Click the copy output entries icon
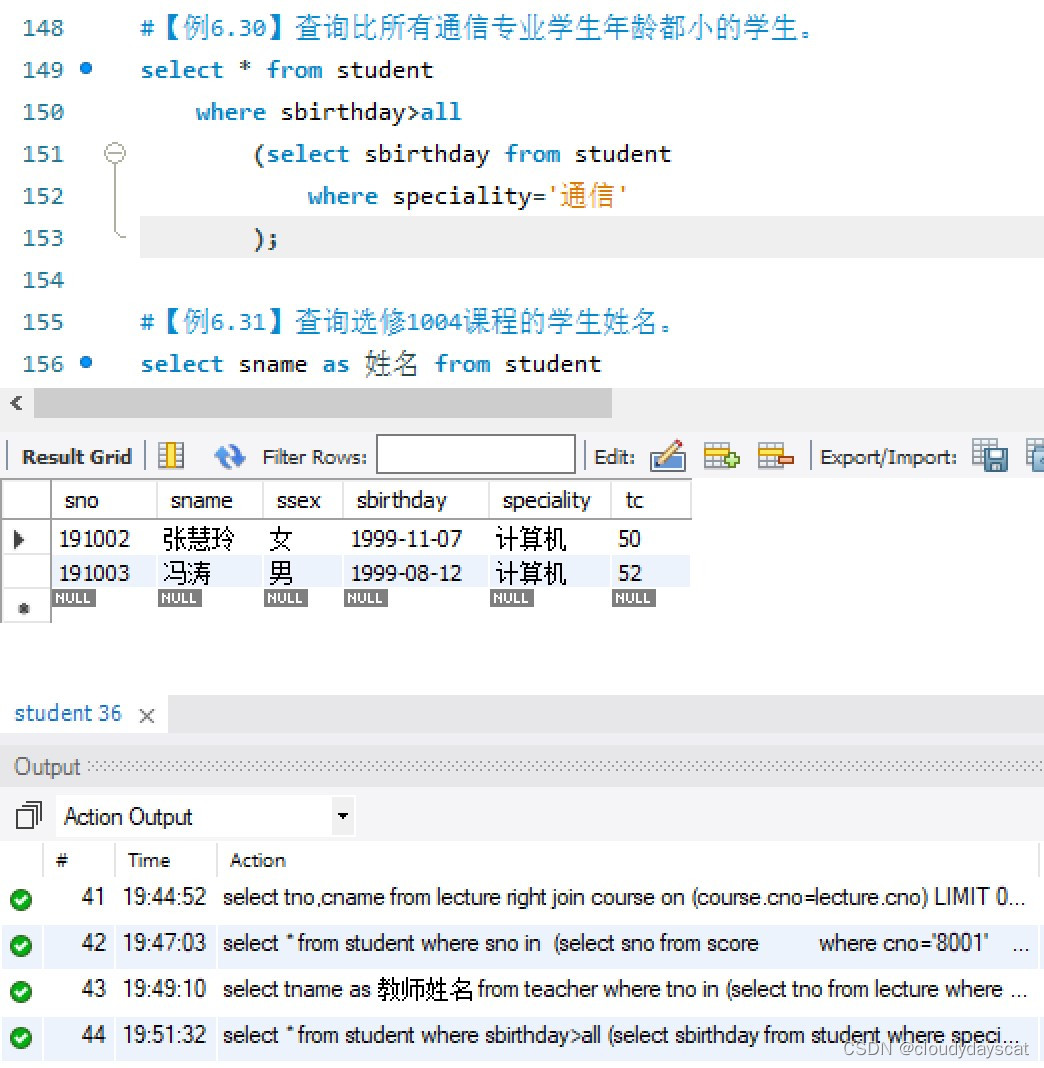The width and height of the screenshot is (1044, 1068). click(x=27, y=816)
